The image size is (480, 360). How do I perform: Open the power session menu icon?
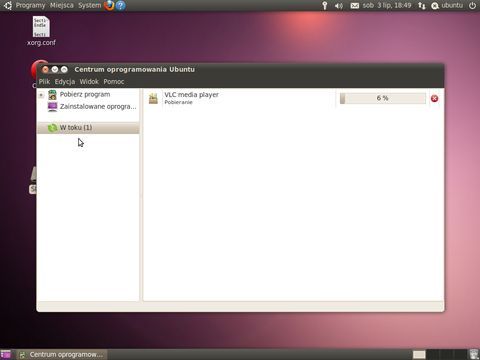pyautogui.click(x=472, y=5)
